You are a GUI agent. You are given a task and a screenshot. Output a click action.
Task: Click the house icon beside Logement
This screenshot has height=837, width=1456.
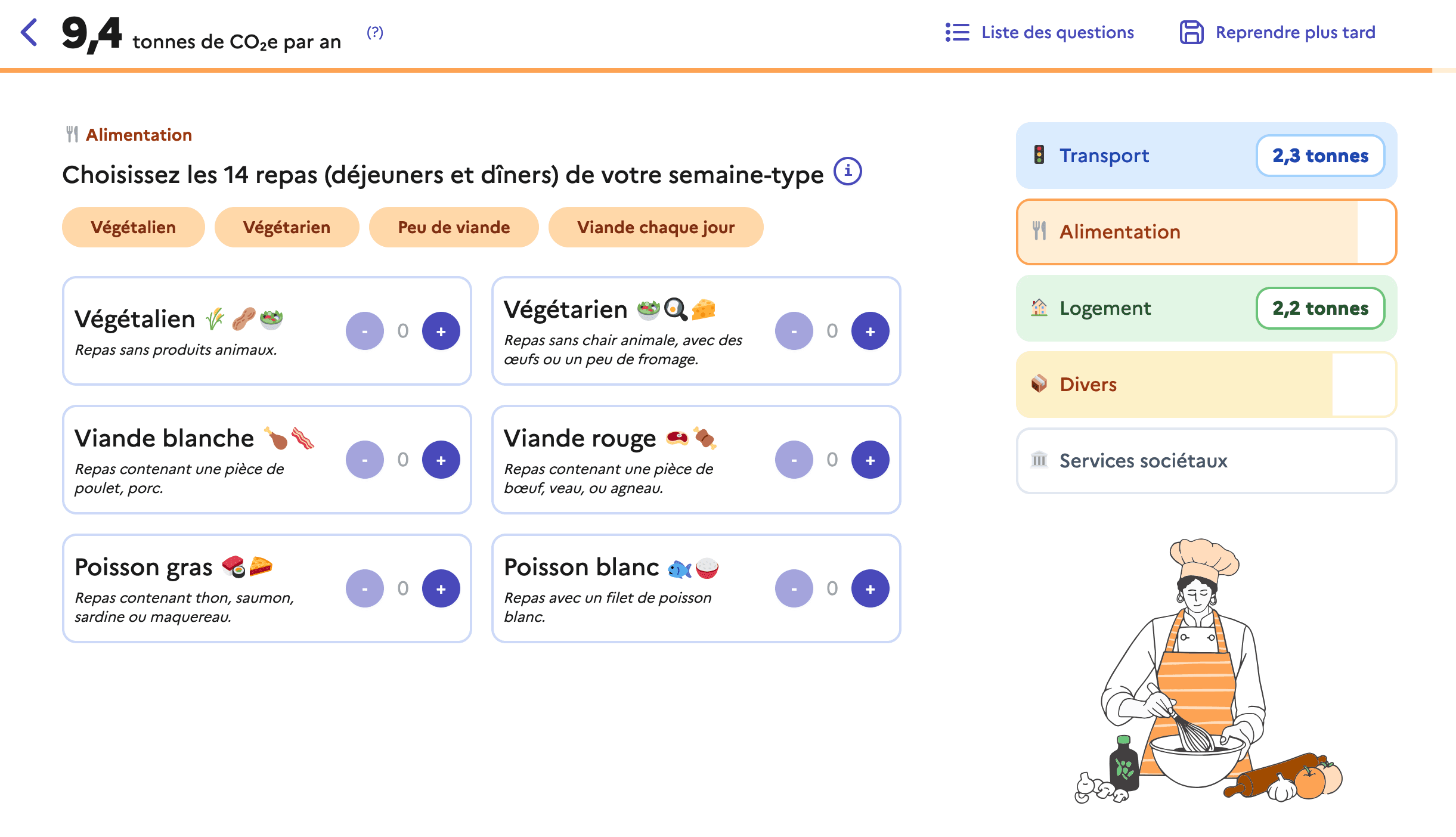click(x=1040, y=308)
